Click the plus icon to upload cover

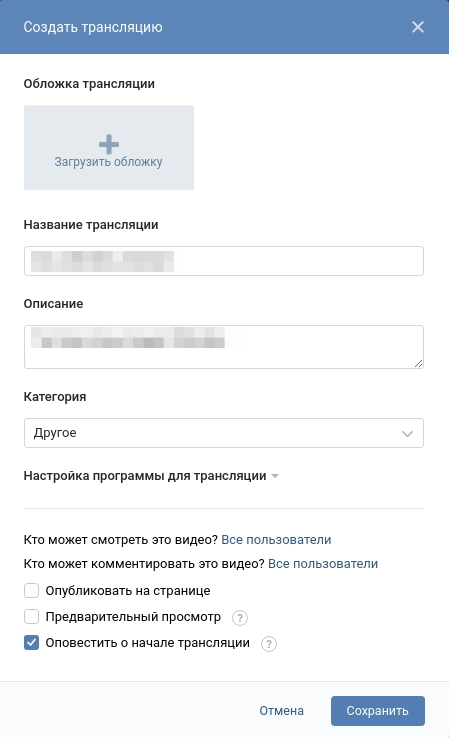pyautogui.click(x=109, y=145)
